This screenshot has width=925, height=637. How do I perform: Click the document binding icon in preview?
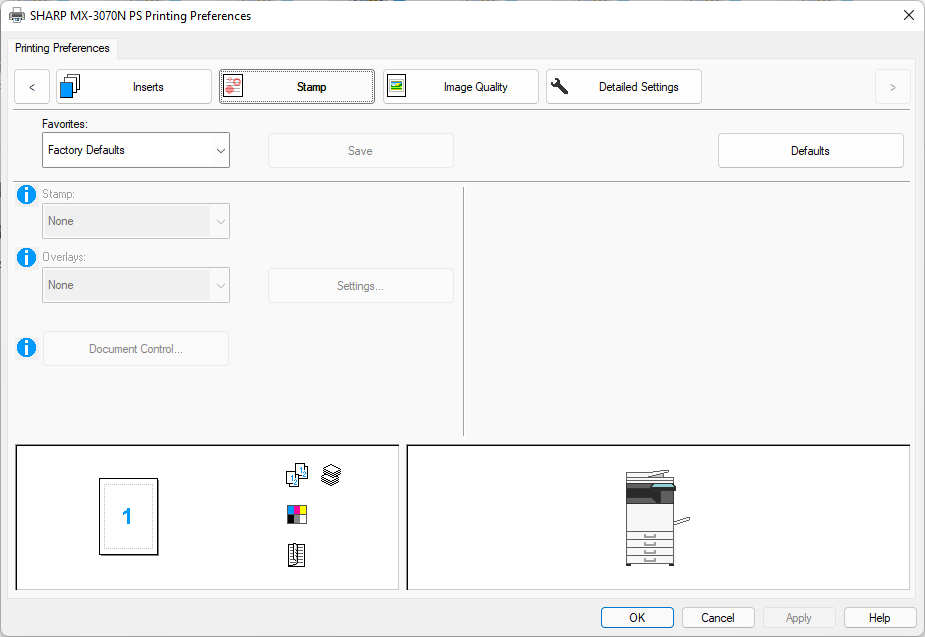click(x=296, y=555)
